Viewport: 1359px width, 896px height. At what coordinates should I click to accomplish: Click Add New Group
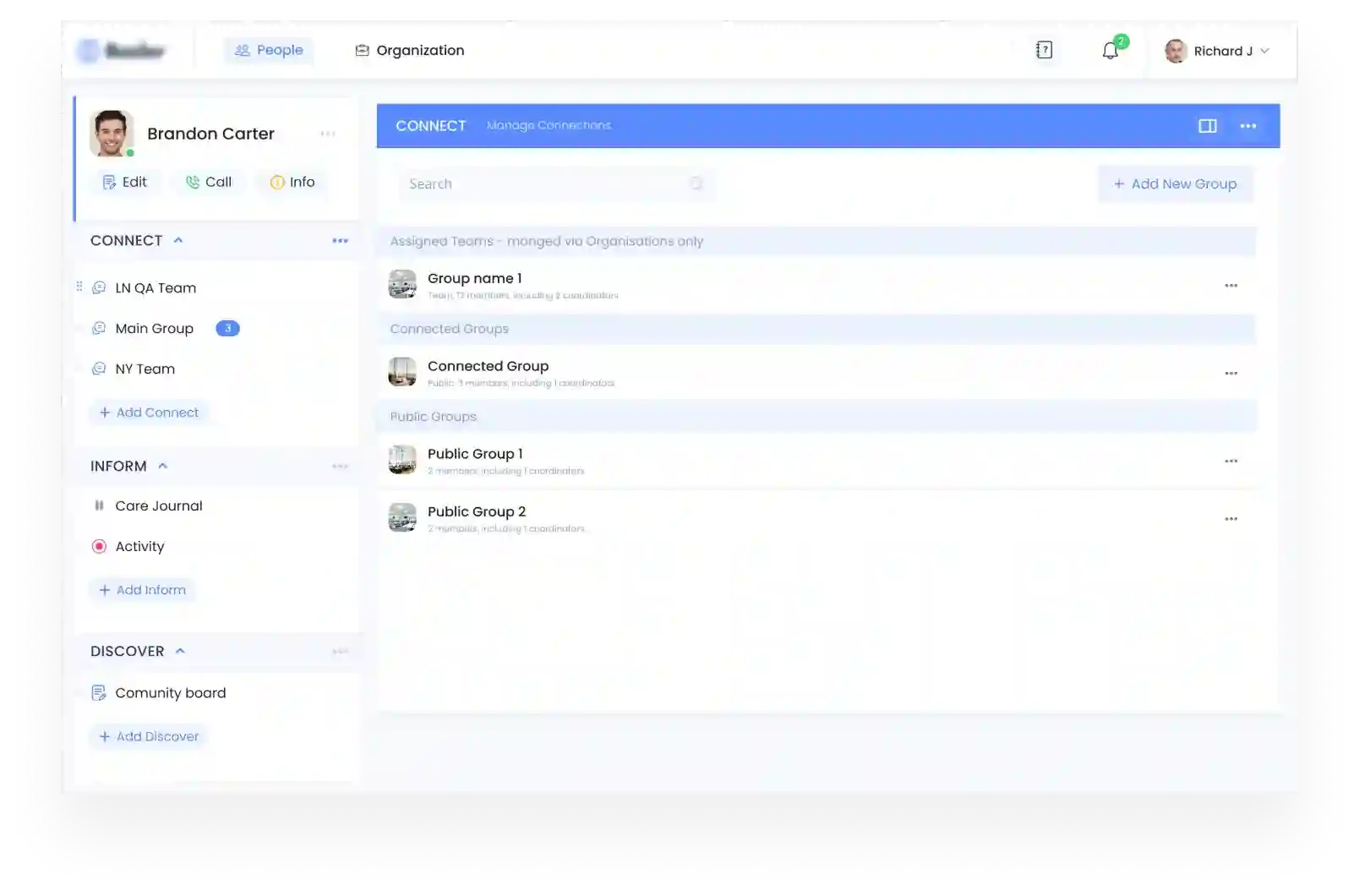point(1175,183)
